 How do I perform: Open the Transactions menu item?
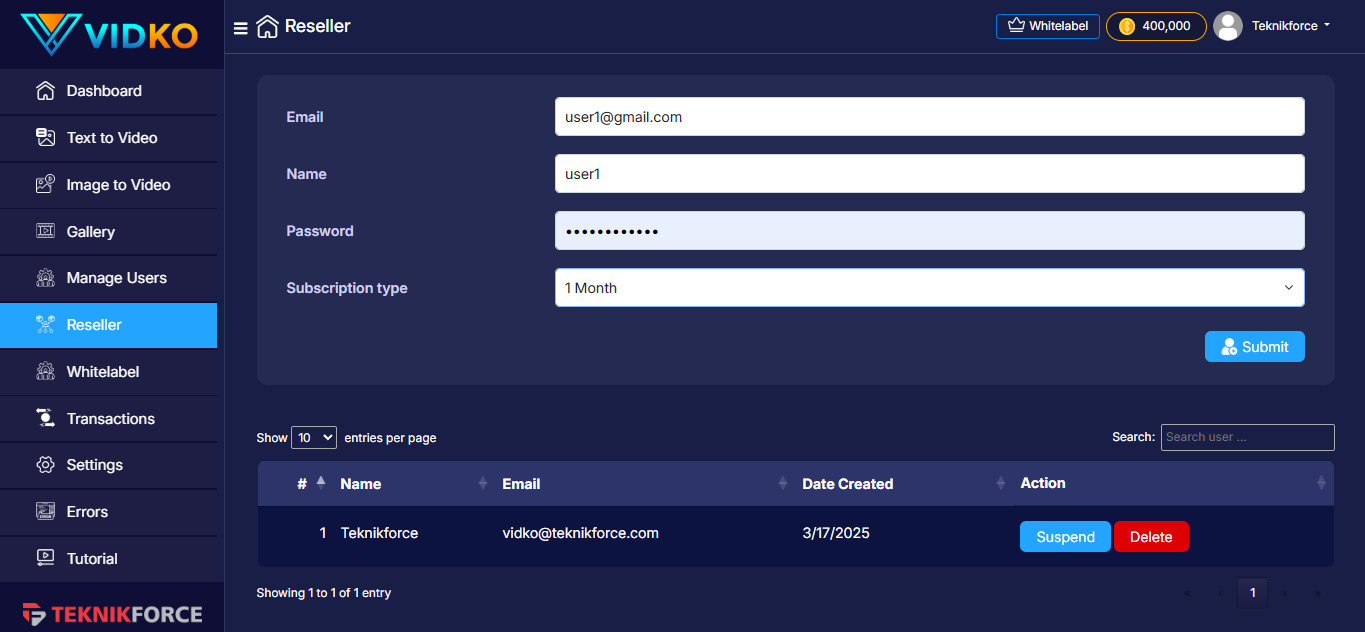110,419
